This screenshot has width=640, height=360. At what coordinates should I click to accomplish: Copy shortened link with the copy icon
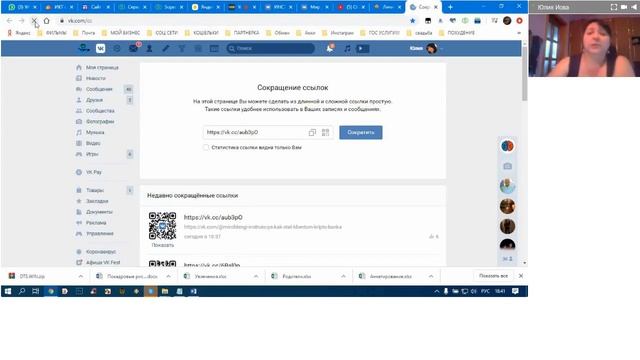pyautogui.click(x=312, y=132)
